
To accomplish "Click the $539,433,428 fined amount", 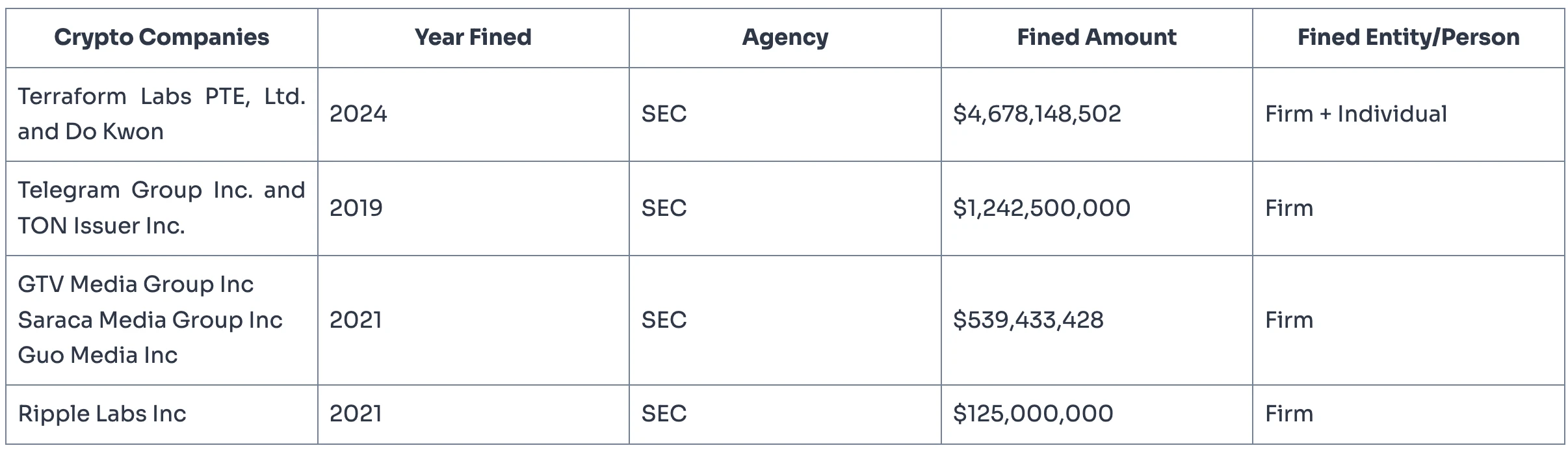I will click(x=1028, y=320).
